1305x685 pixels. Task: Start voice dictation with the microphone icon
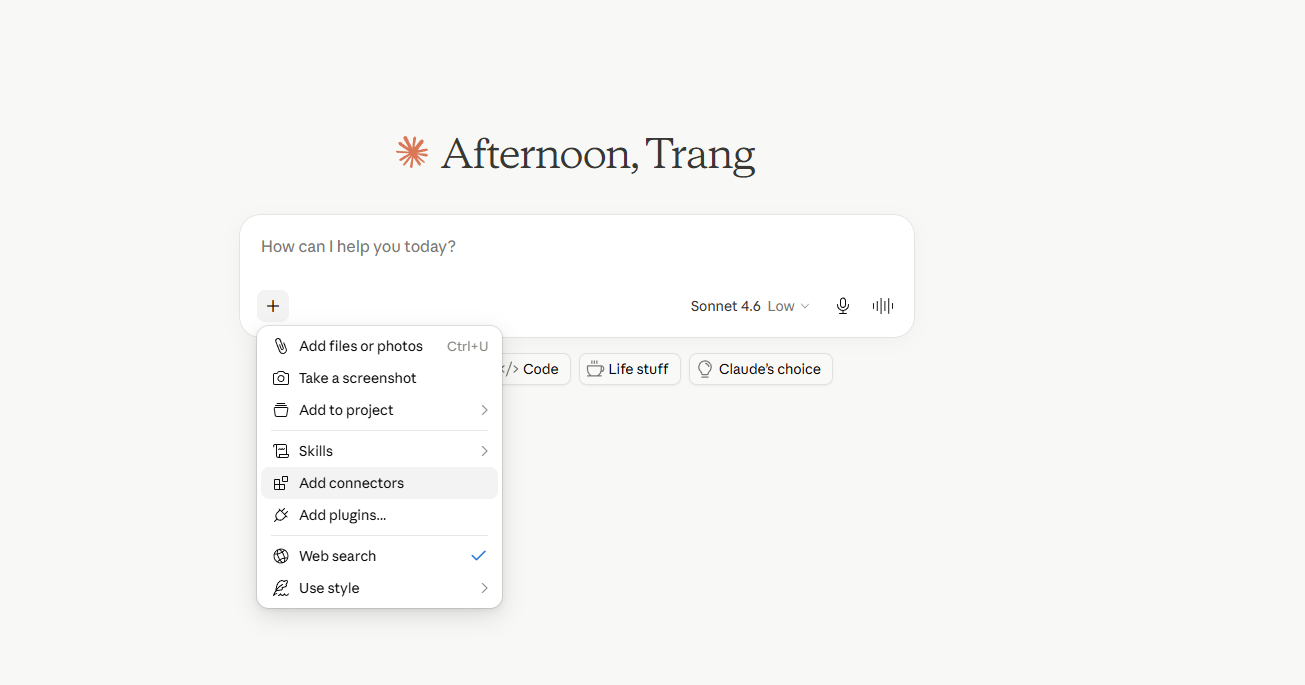tap(843, 306)
